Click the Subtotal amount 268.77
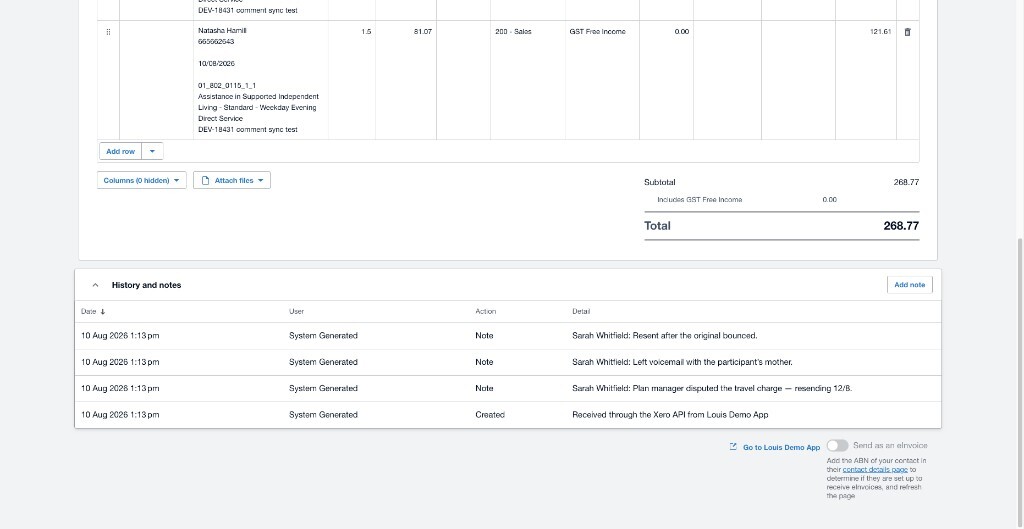Image resolution: width=1024 pixels, height=529 pixels. coord(906,182)
